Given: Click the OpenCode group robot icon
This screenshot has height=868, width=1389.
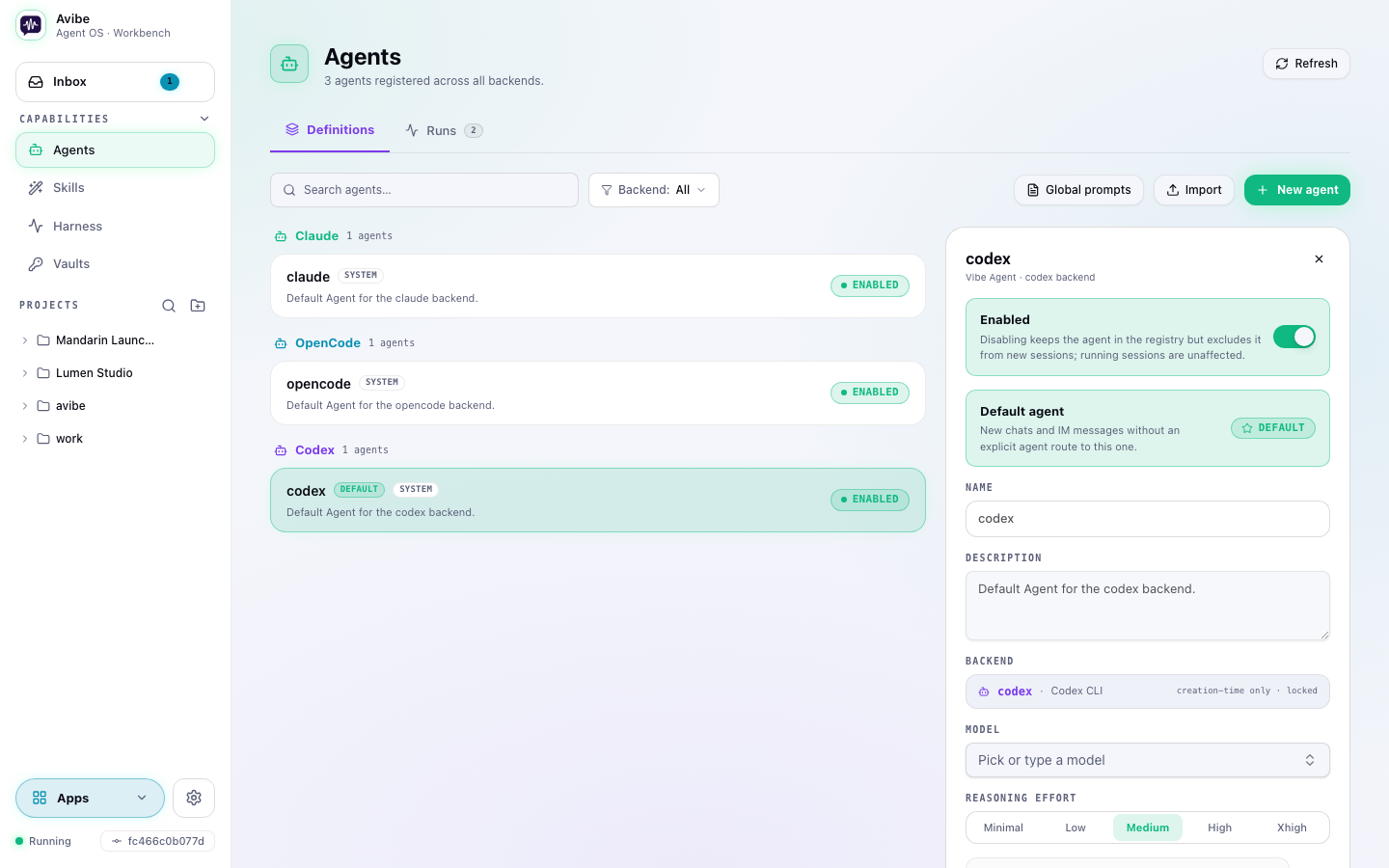Looking at the screenshot, I should click(281, 343).
